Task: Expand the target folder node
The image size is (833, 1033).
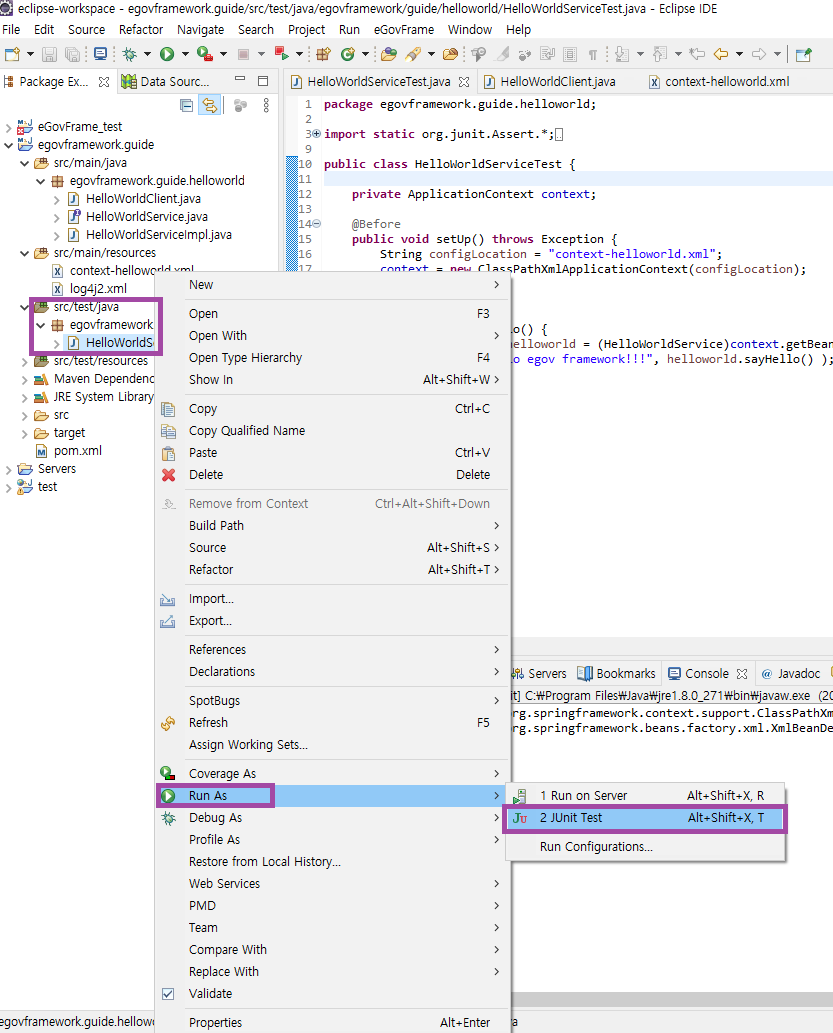Action: click(x=24, y=433)
